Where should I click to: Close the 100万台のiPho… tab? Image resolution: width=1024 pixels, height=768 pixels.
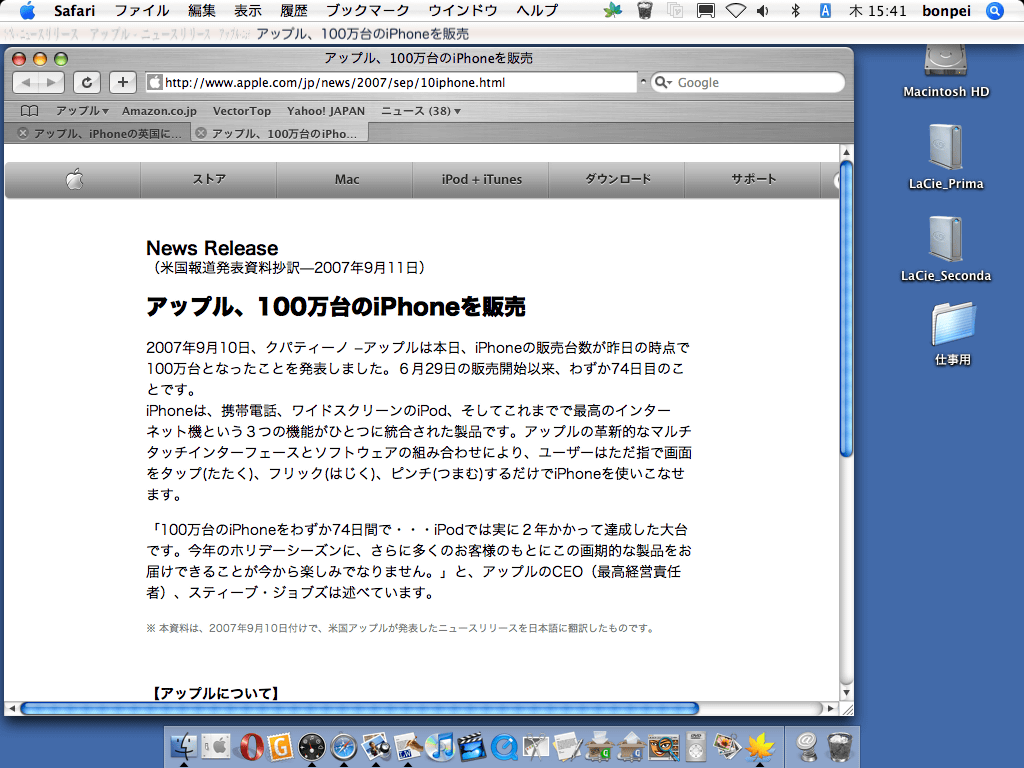click(x=201, y=133)
